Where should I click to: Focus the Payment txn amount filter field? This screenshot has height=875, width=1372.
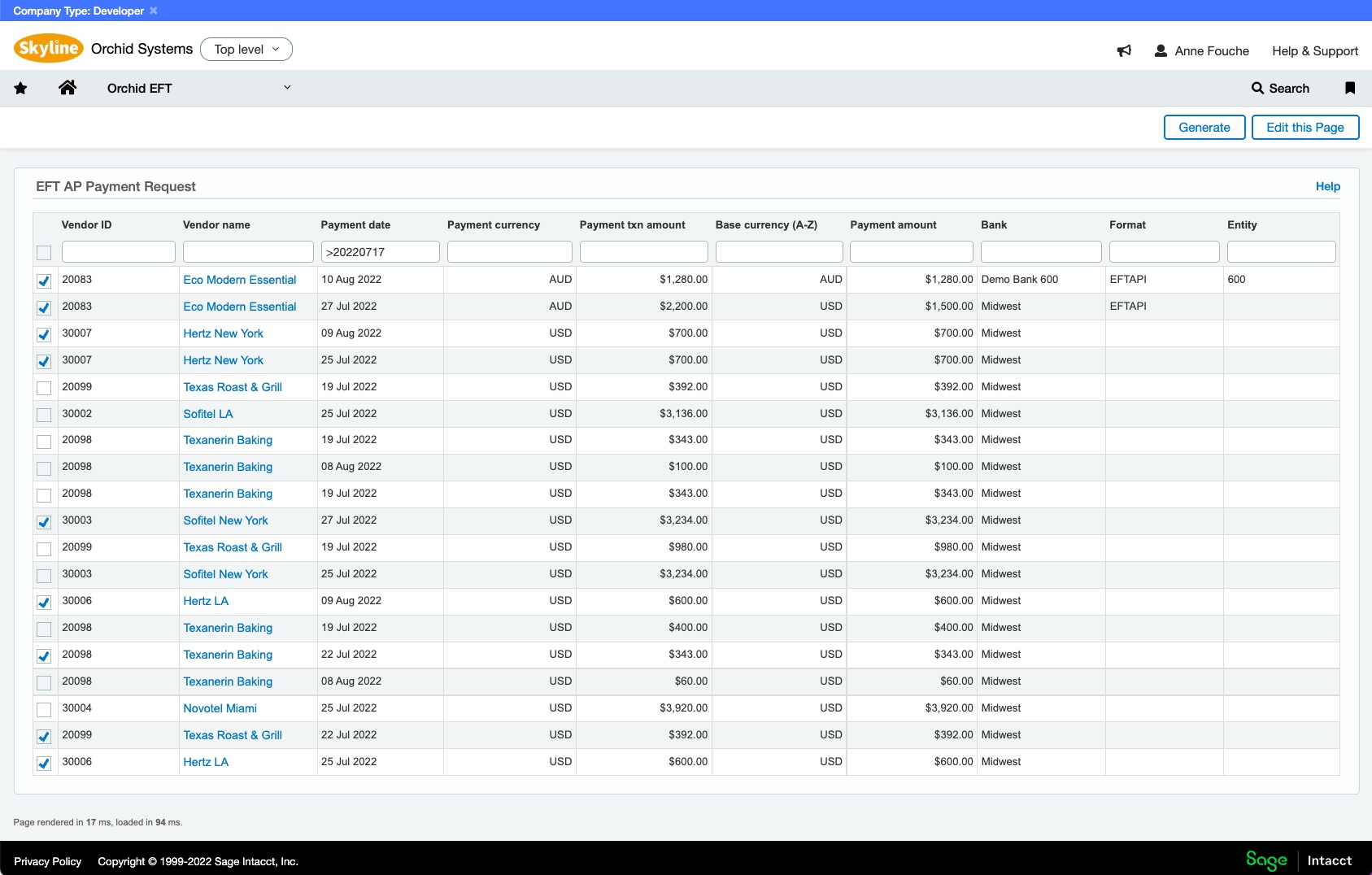pos(644,251)
